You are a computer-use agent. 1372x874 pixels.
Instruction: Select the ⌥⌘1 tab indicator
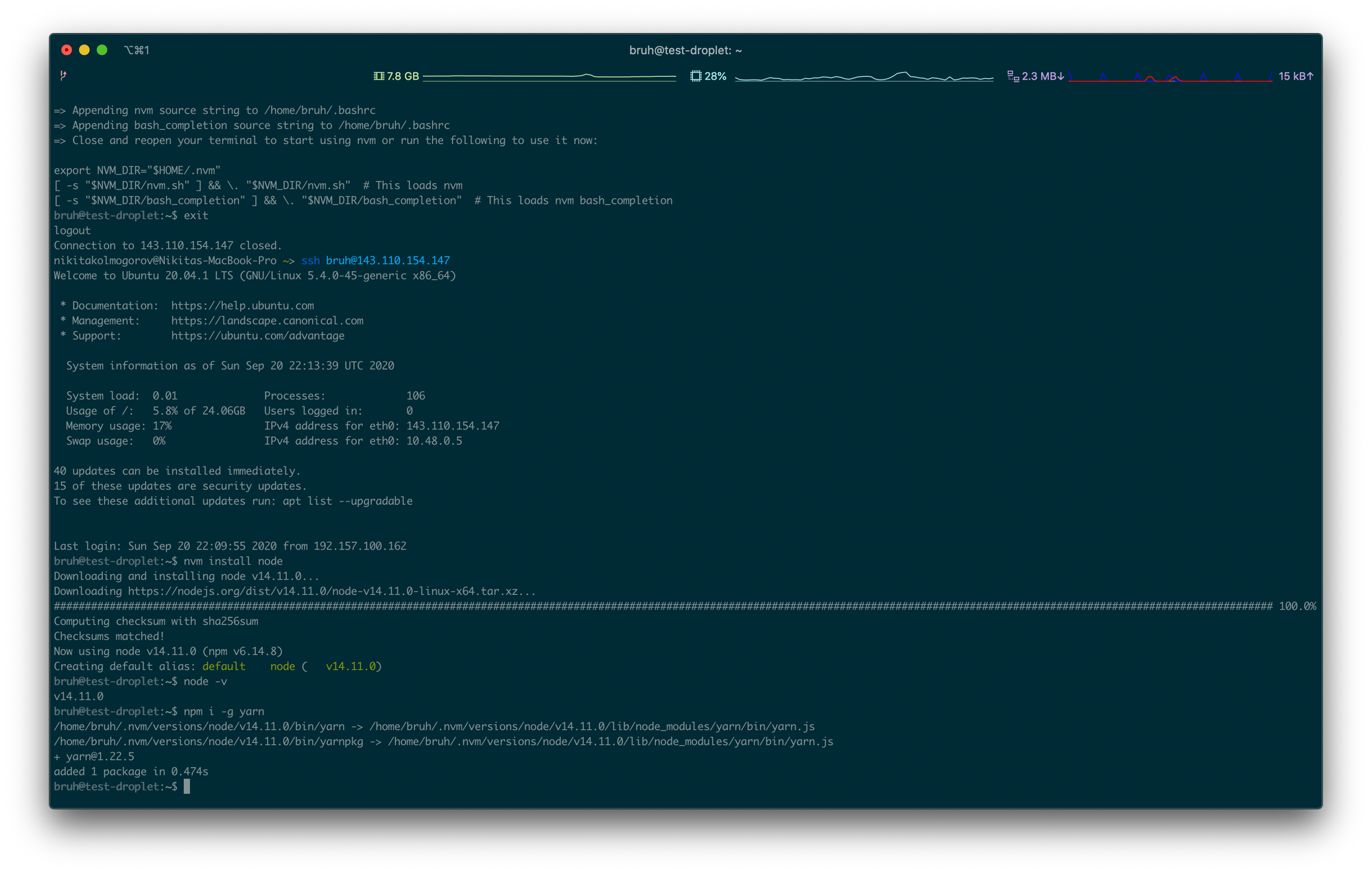tap(137, 49)
